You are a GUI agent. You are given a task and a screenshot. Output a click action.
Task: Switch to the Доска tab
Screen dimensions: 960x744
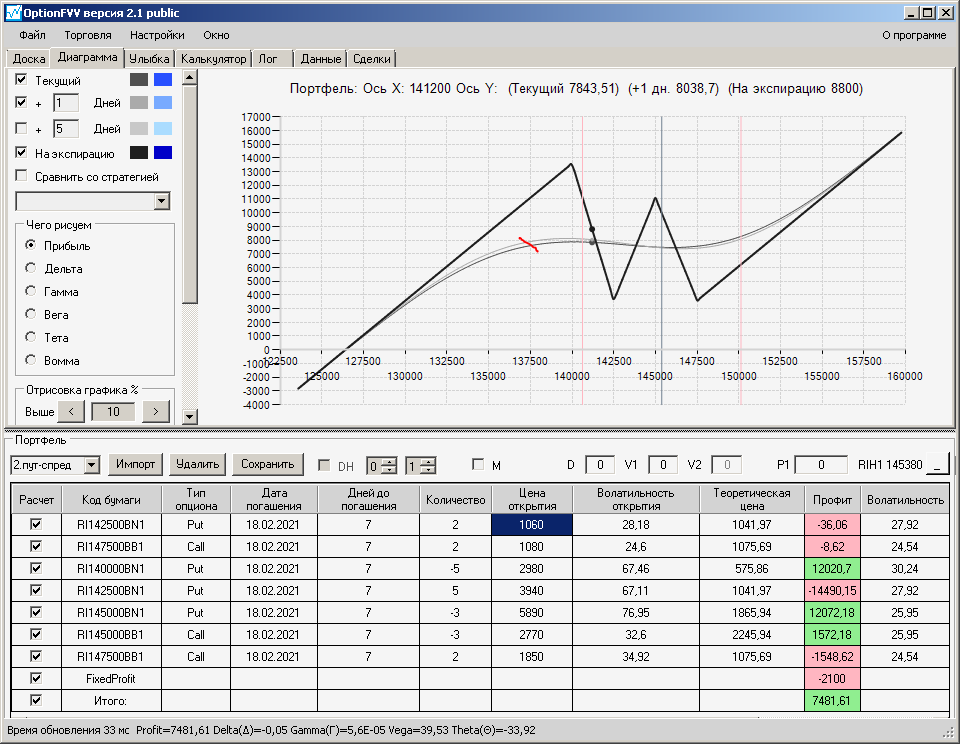pos(29,59)
